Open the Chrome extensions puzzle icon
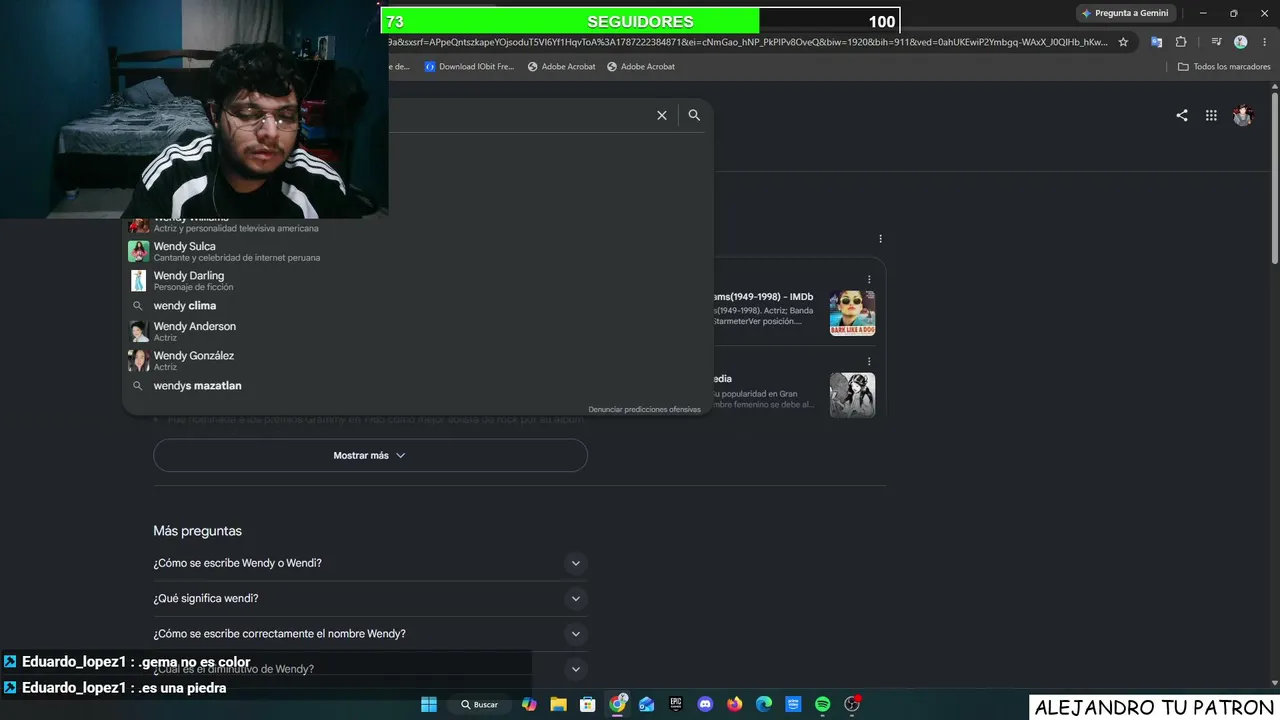 (1181, 42)
